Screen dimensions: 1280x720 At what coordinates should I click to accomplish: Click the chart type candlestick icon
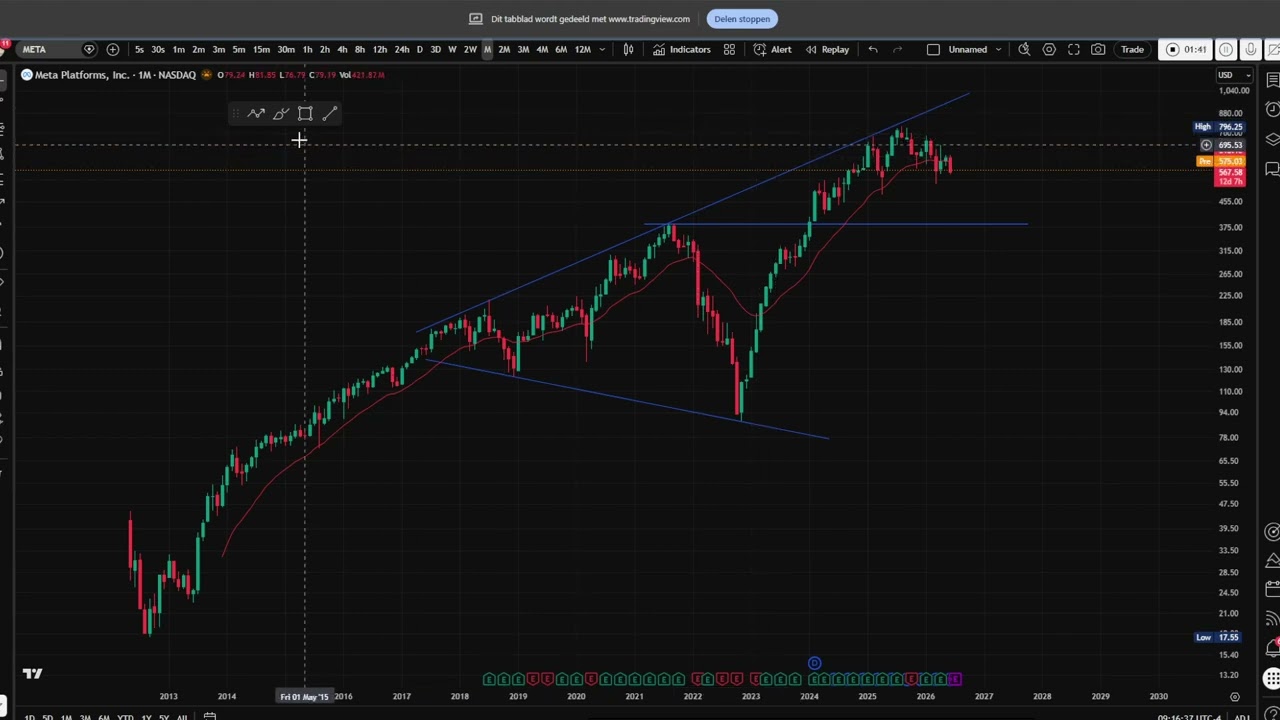coord(628,49)
